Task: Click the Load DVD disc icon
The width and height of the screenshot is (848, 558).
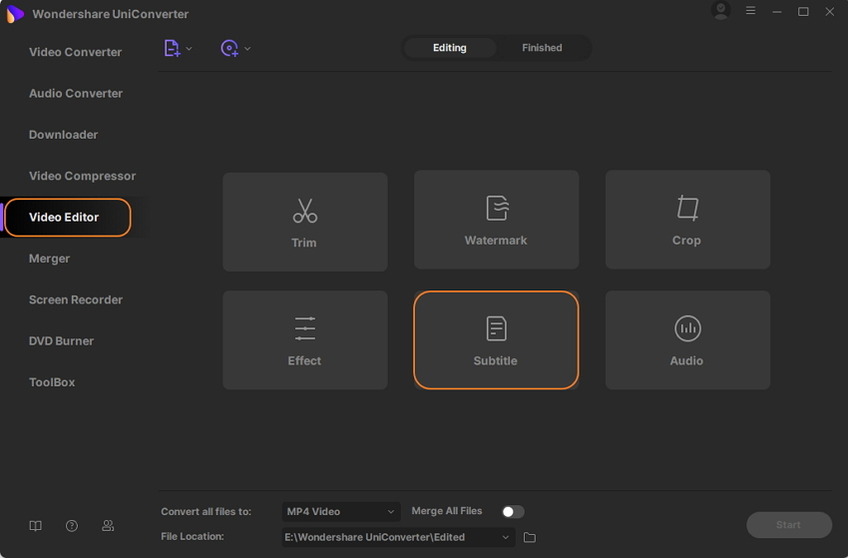Action: pos(229,48)
